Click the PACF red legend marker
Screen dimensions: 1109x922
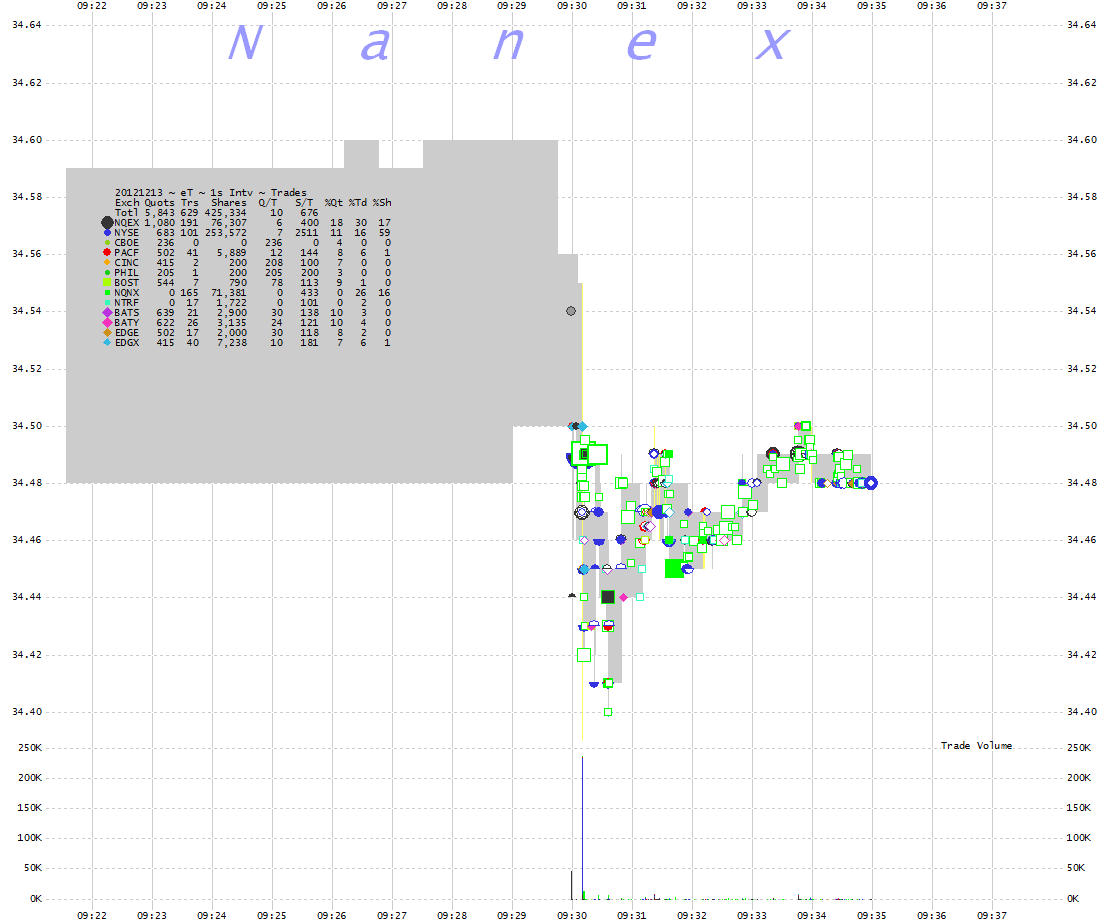108,252
